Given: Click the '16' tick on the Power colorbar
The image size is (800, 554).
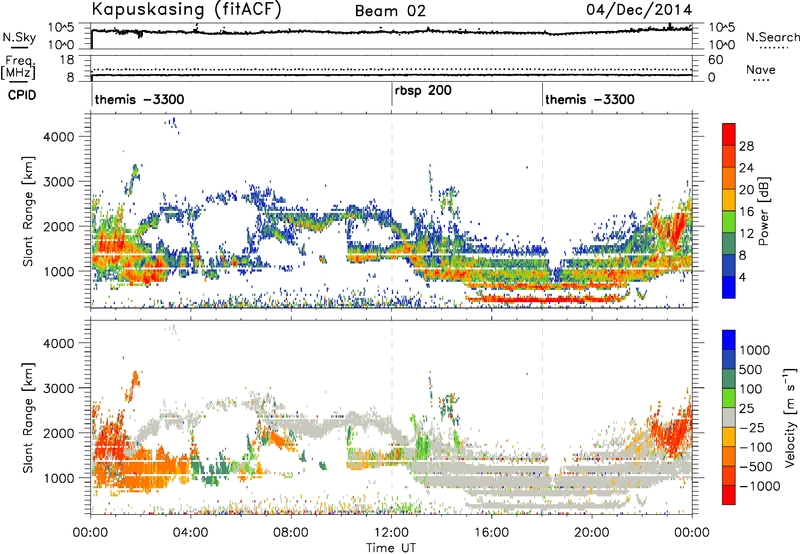Looking at the screenshot, I should click(746, 212).
